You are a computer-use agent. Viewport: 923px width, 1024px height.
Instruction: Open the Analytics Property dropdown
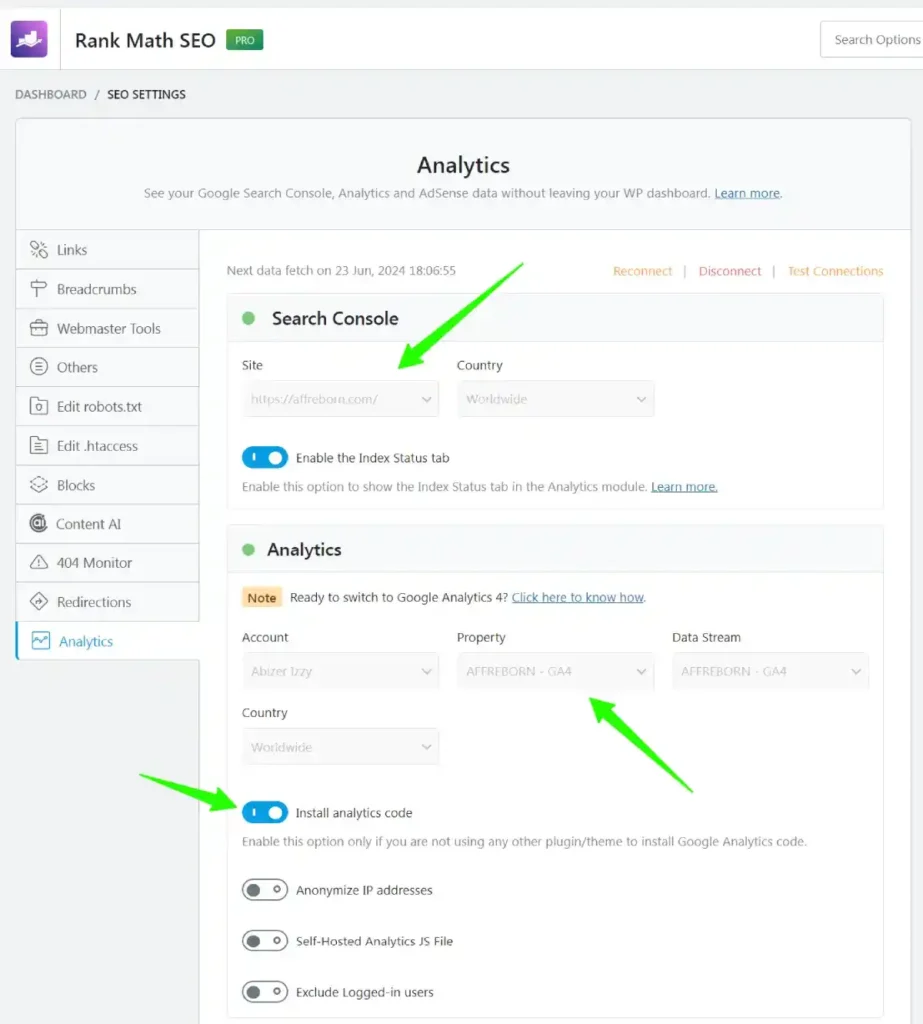pos(555,671)
